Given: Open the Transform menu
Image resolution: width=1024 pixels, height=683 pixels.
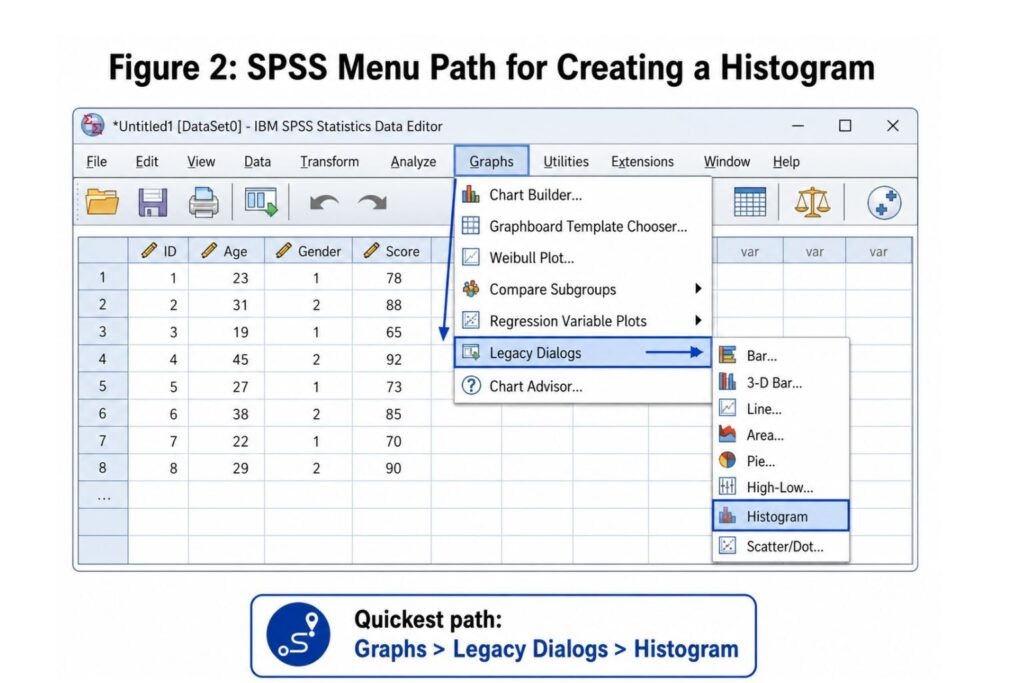Looking at the screenshot, I should [330, 161].
